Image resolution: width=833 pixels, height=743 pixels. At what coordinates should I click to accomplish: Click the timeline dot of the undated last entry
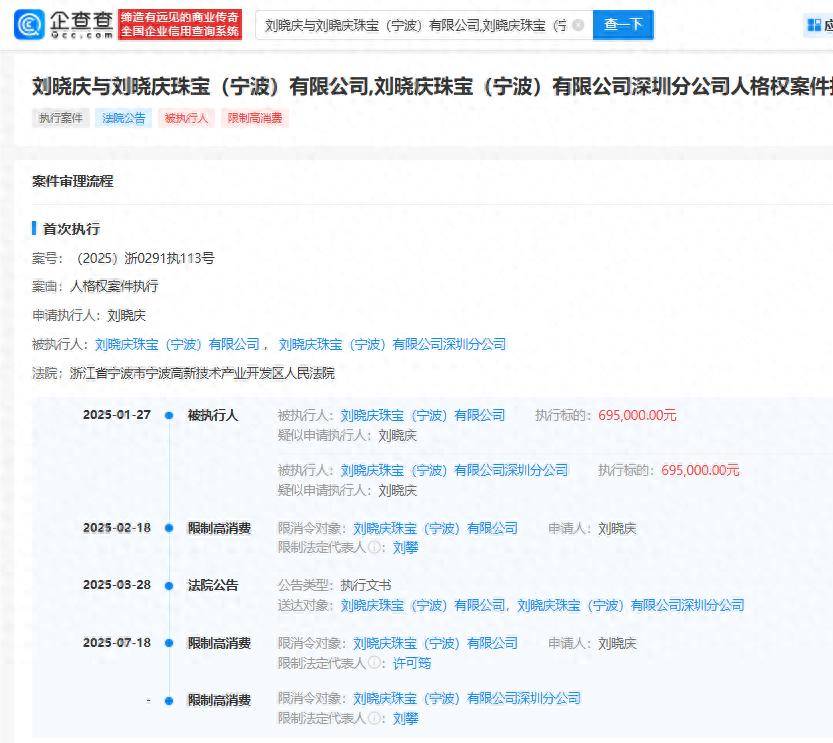pos(169,701)
